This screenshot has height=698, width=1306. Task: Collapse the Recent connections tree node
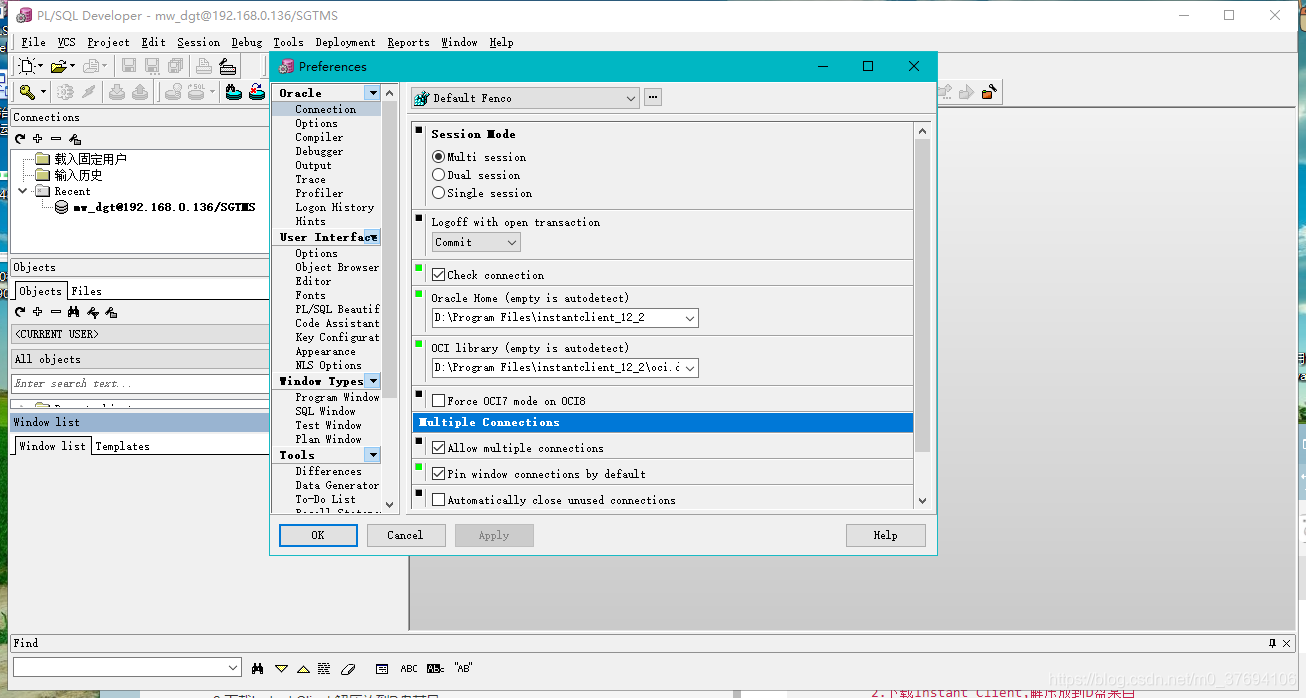coord(23,191)
